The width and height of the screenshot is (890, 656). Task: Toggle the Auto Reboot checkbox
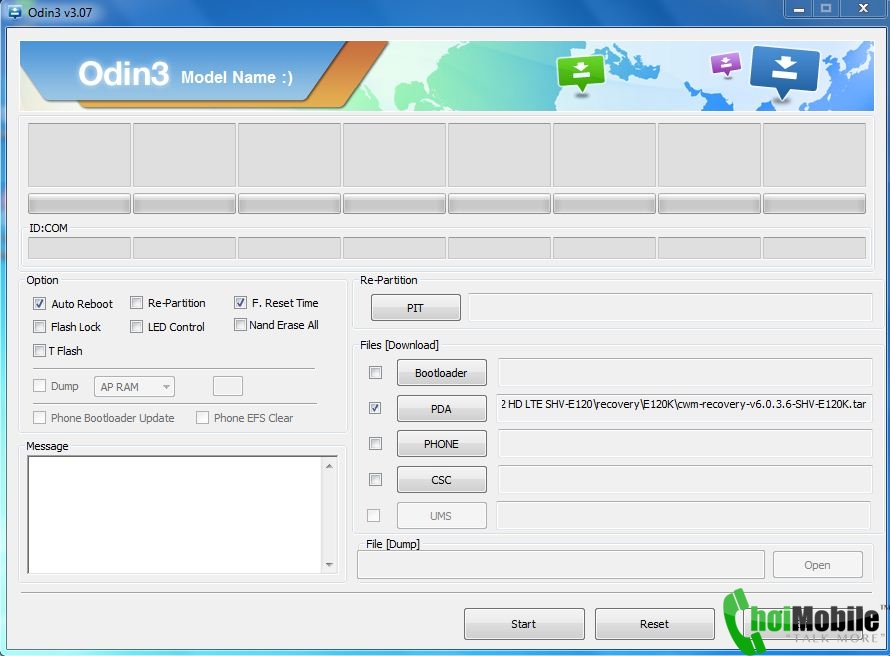(x=39, y=304)
